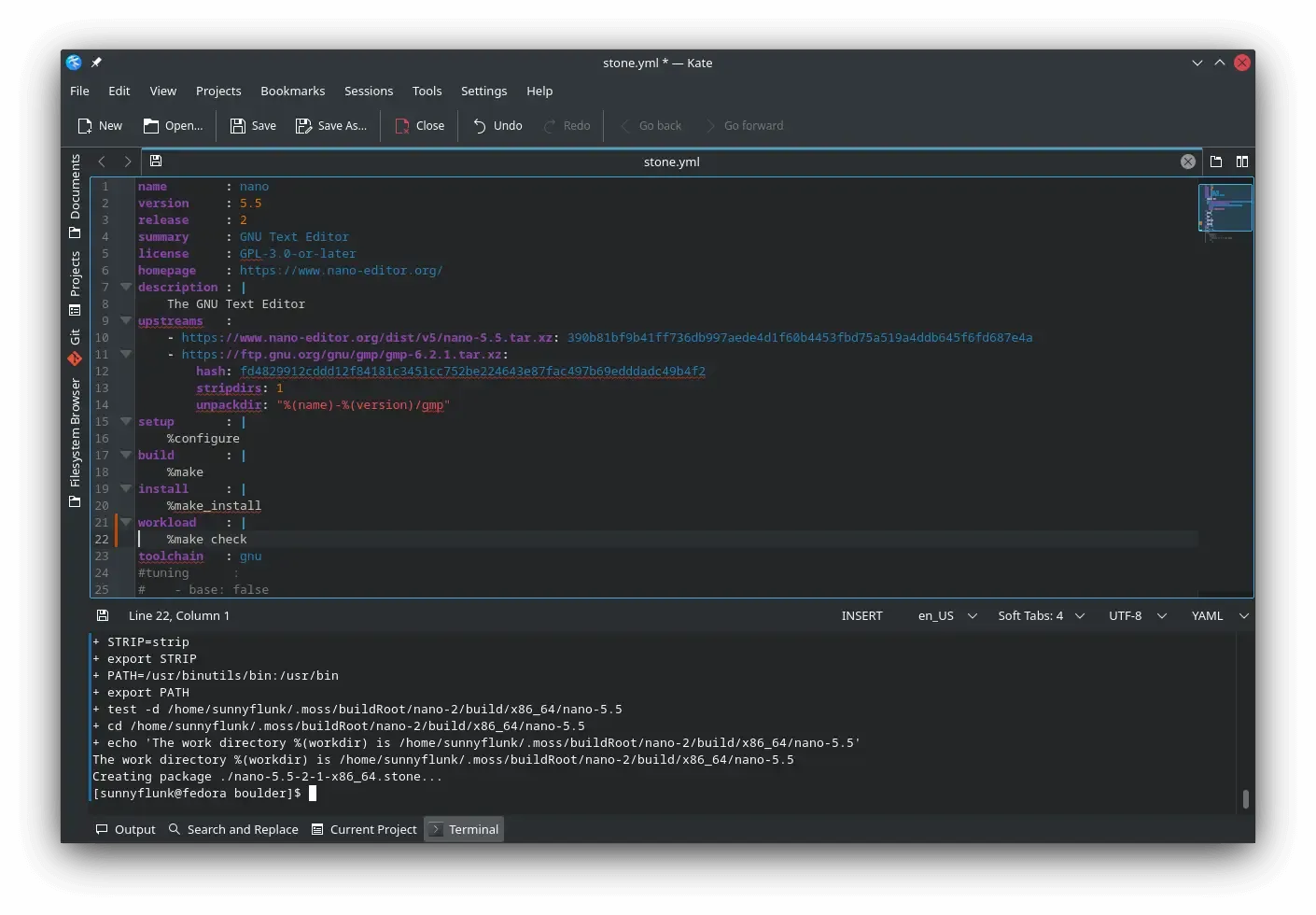Click previous tab arrow in tab bar

click(x=102, y=162)
